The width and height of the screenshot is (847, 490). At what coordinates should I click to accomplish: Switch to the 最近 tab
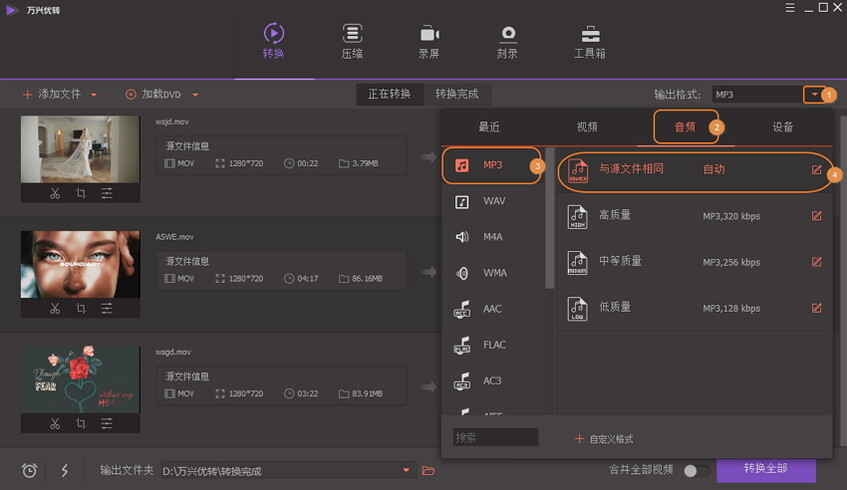coord(489,127)
